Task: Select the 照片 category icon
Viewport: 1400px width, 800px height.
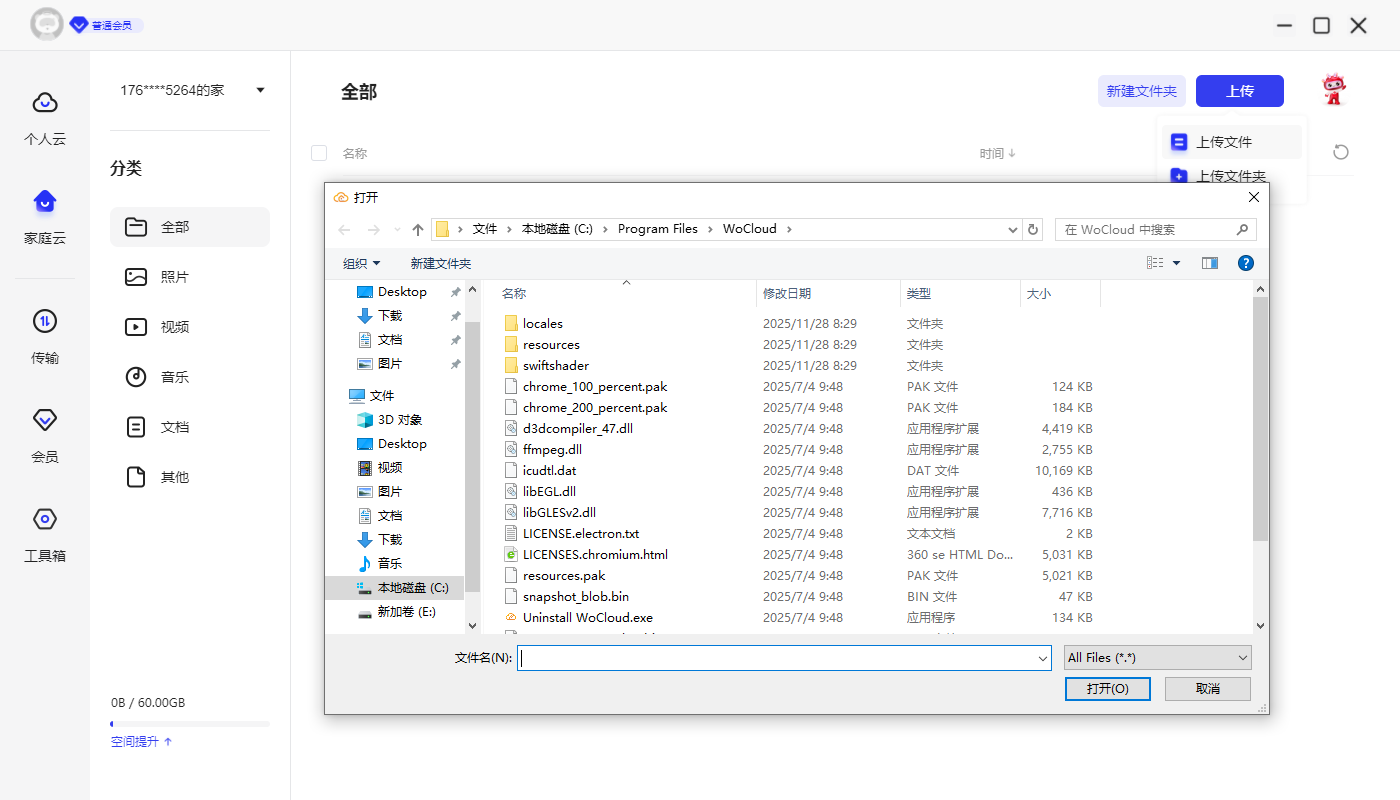Action: click(135, 276)
